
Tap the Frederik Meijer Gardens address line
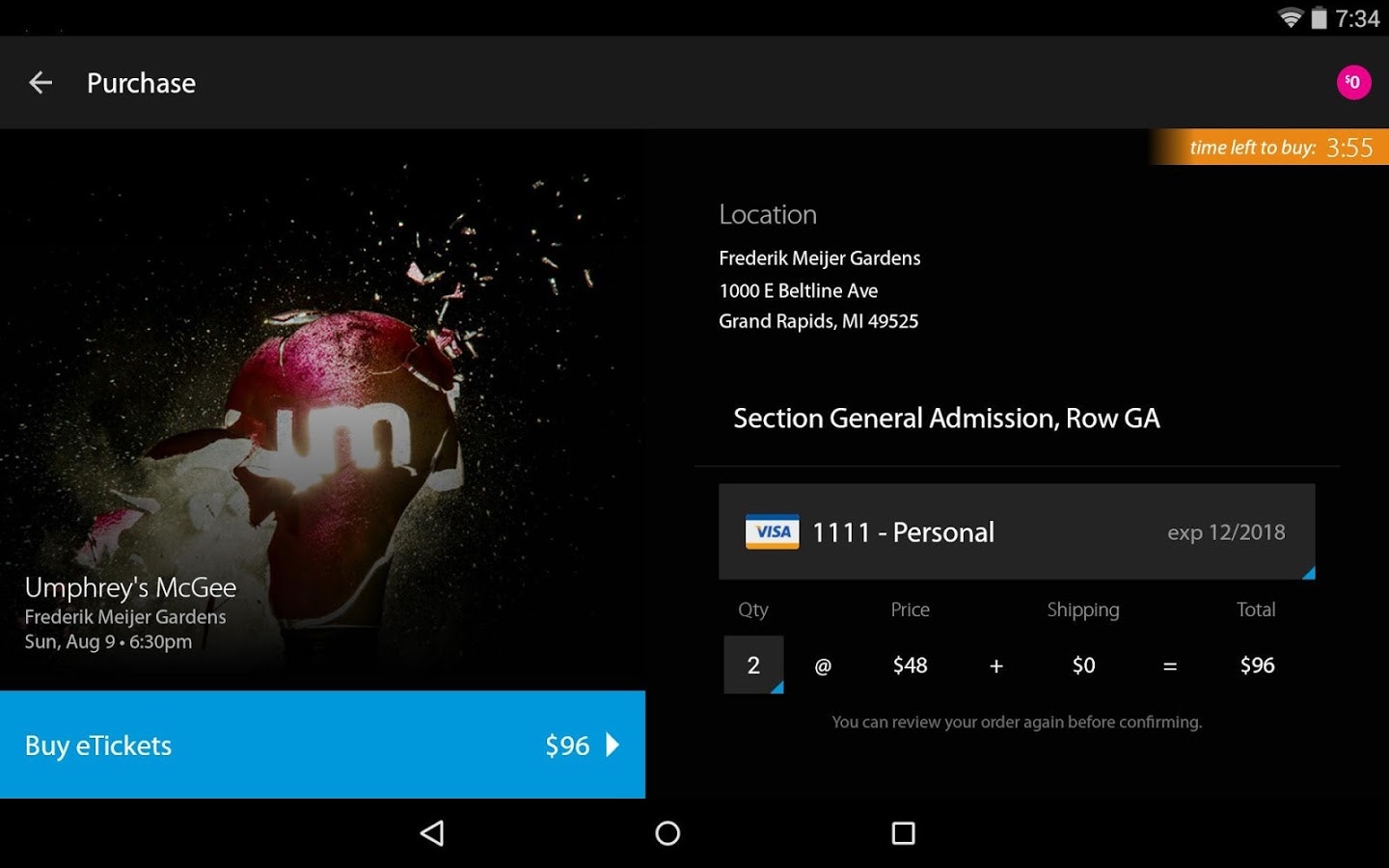click(x=819, y=258)
